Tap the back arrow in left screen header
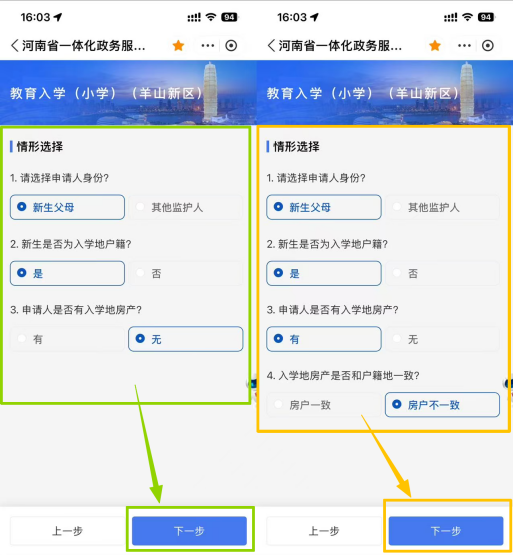Viewport: 513px width, 556px height. click(x=14, y=46)
